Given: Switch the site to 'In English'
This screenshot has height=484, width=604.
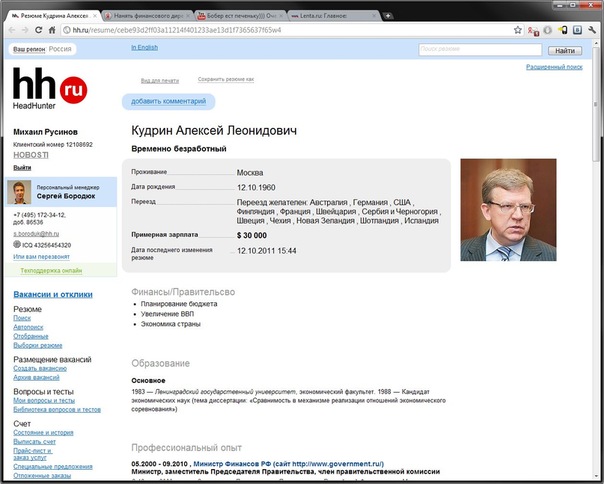Looking at the screenshot, I should (144, 47).
